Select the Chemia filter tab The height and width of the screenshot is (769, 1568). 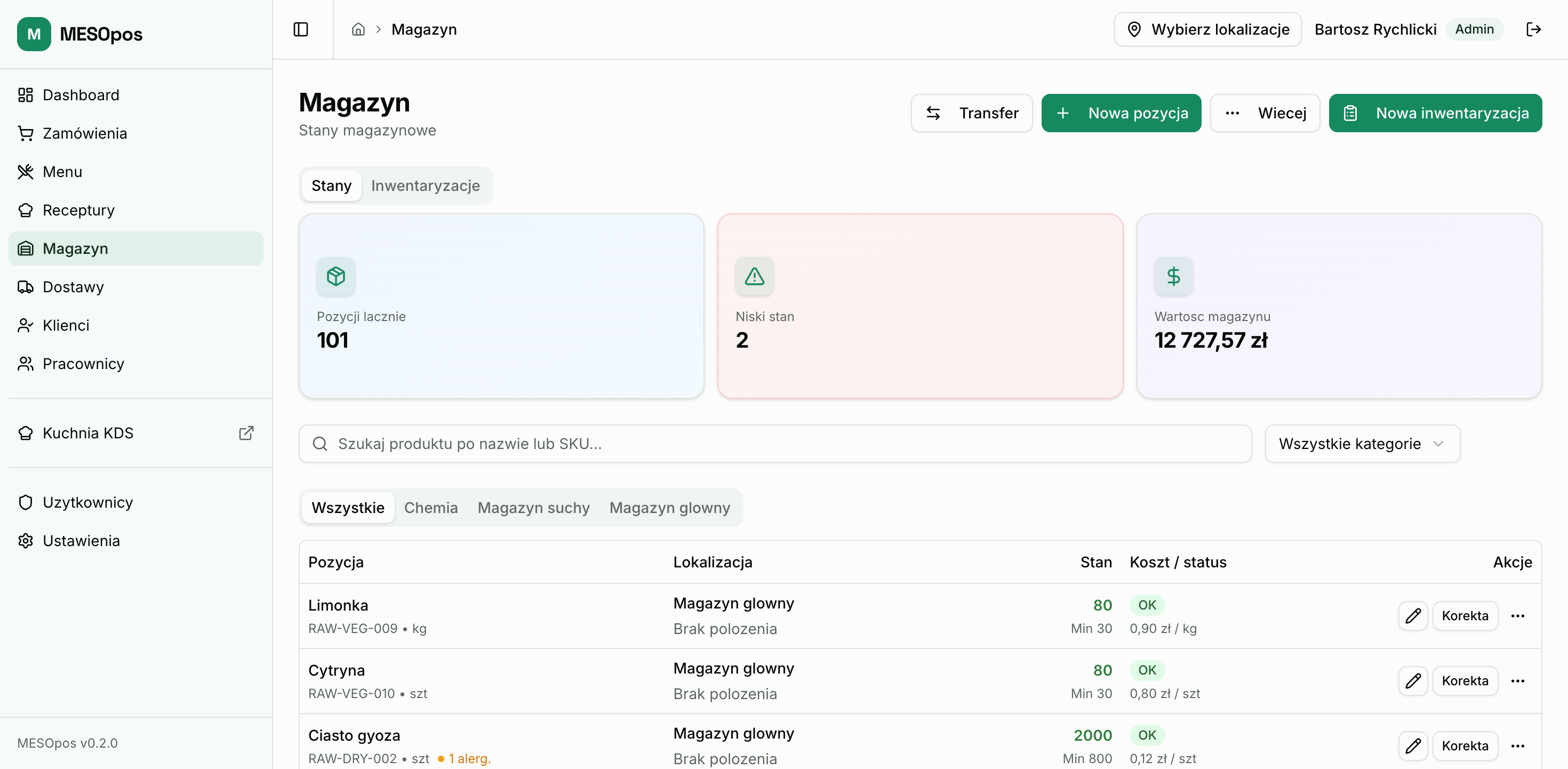(430, 508)
